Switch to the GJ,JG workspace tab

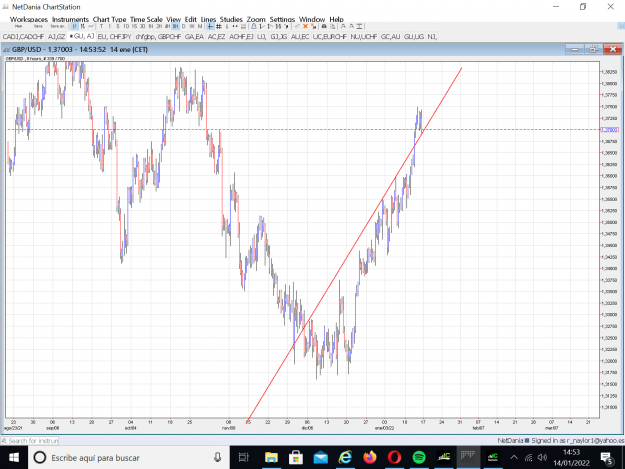[279, 37]
